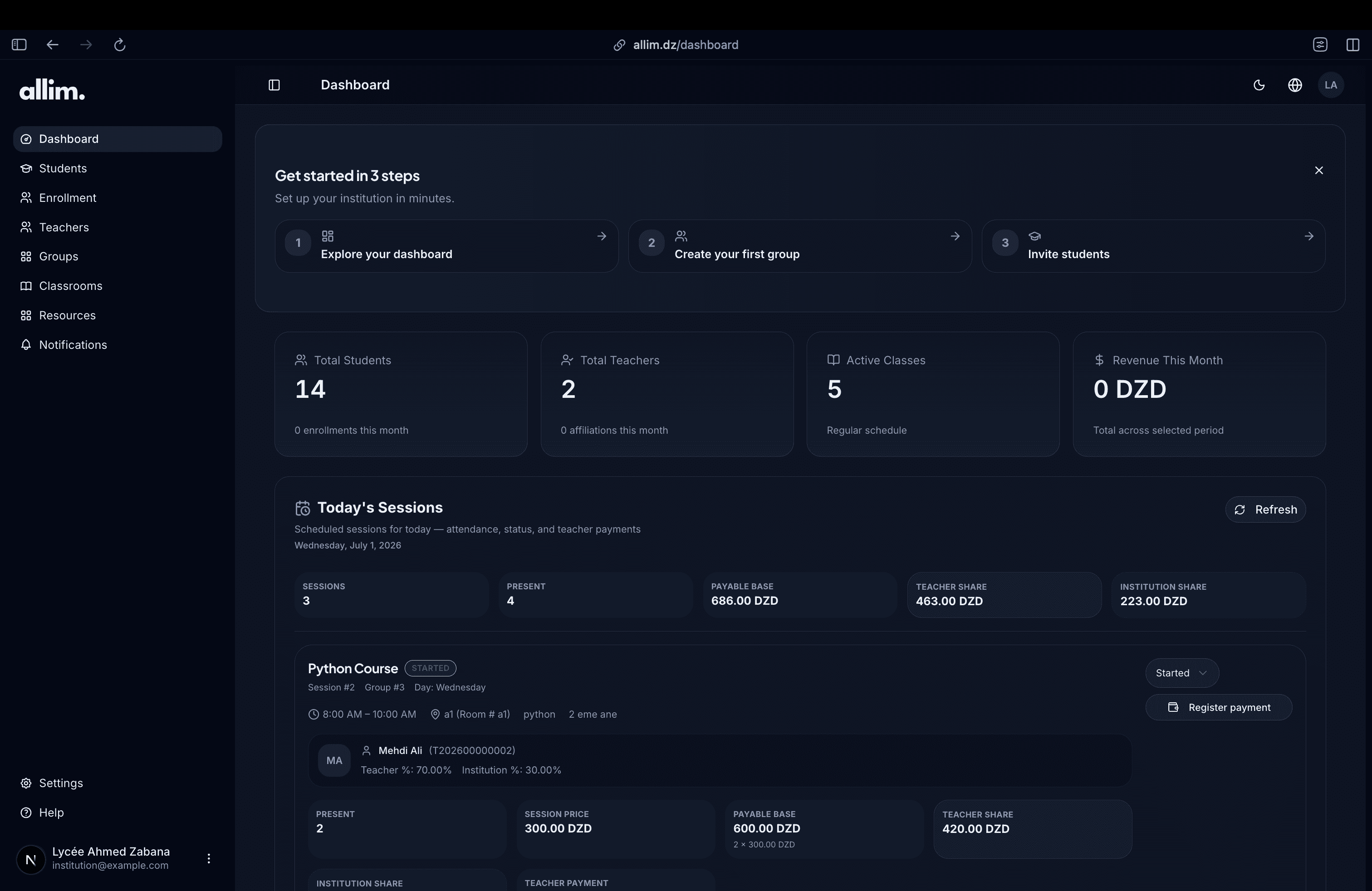Open the browser split view icon
Screen dimensions: 1372x891
click(x=1352, y=44)
